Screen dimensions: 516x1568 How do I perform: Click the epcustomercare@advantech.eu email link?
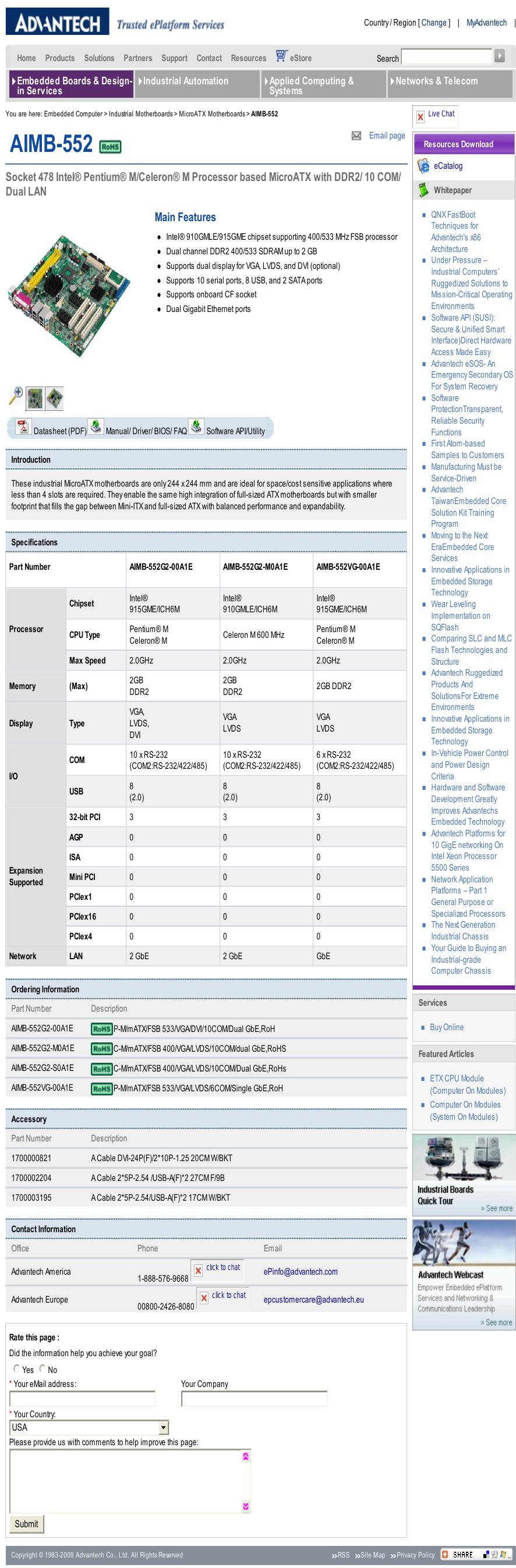point(314,1300)
